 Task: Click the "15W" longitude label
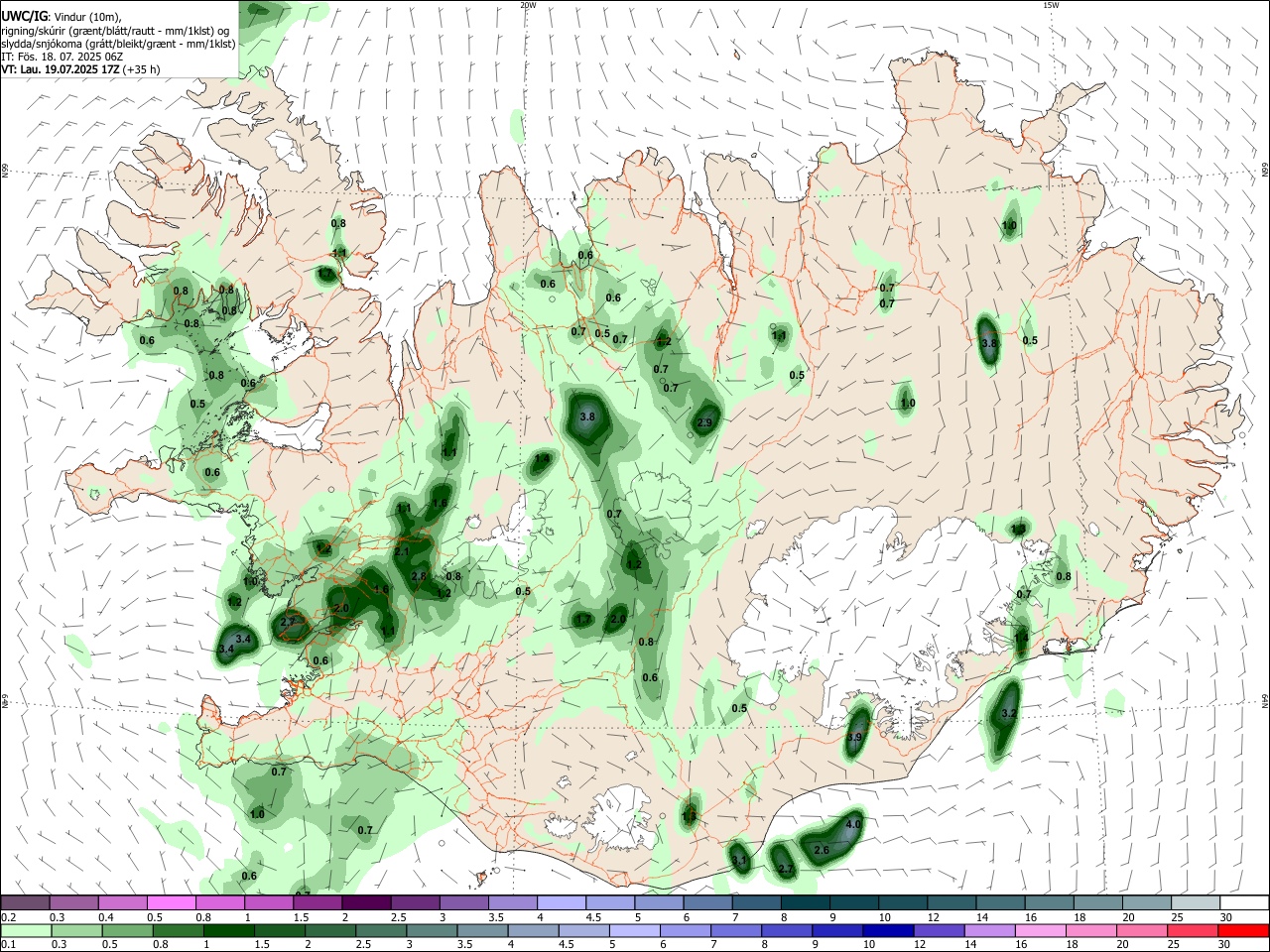[x=1051, y=5]
